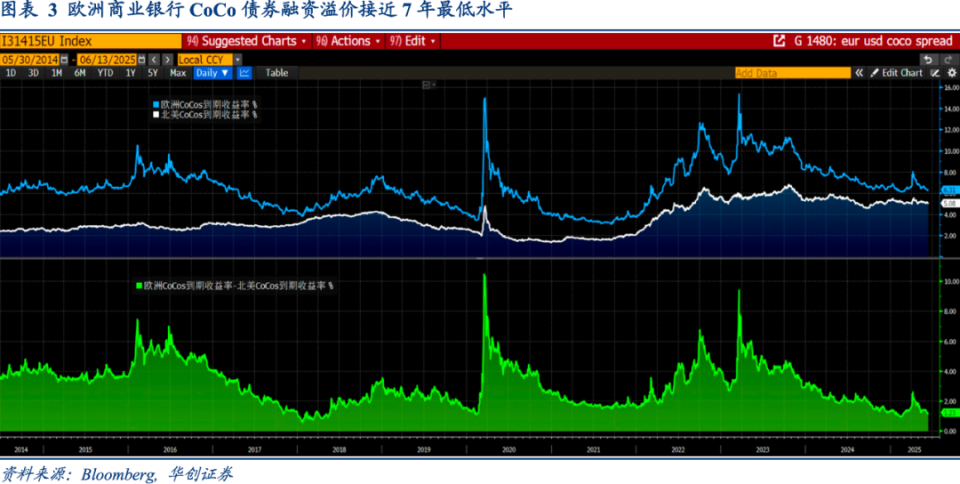The image size is (960, 484).
Task: Select the 1M time range
Action: [x=56, y=73]
